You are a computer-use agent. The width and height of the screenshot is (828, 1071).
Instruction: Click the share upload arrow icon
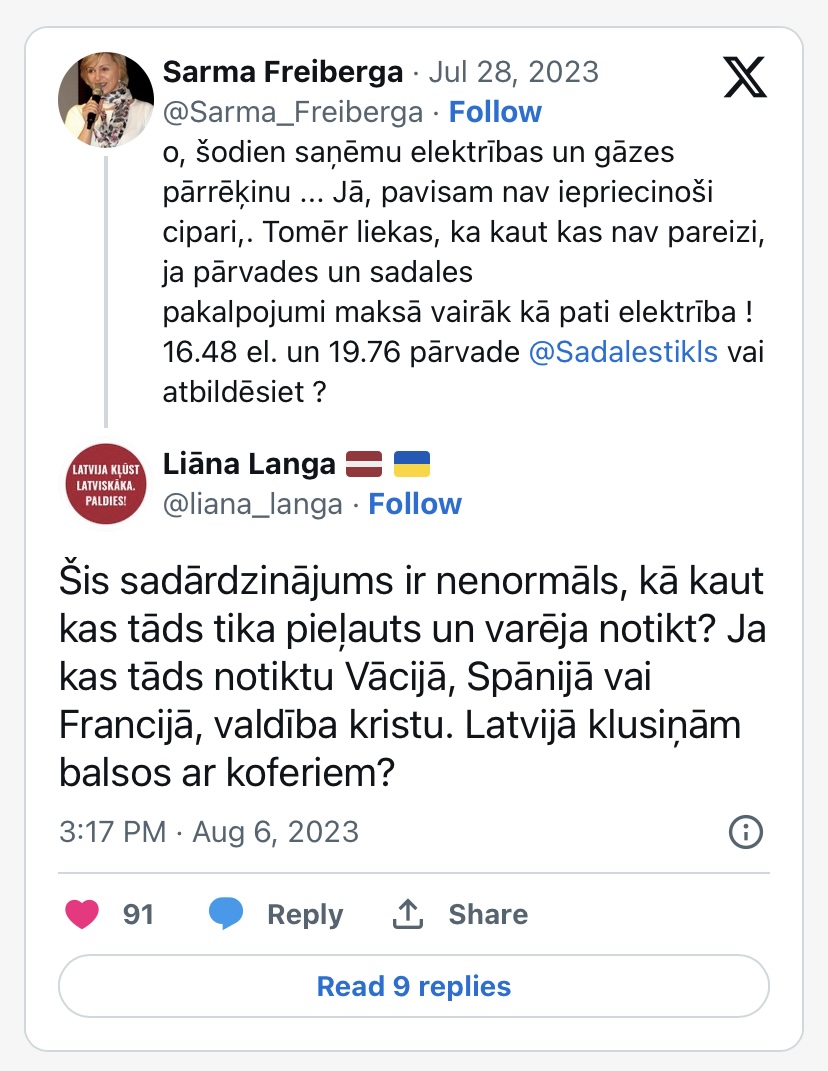(x=408, y=914)
